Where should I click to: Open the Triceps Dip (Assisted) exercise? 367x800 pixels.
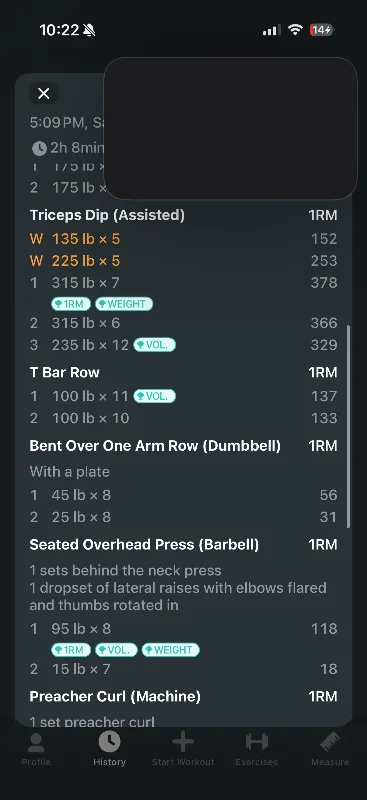tap(107, 215)
